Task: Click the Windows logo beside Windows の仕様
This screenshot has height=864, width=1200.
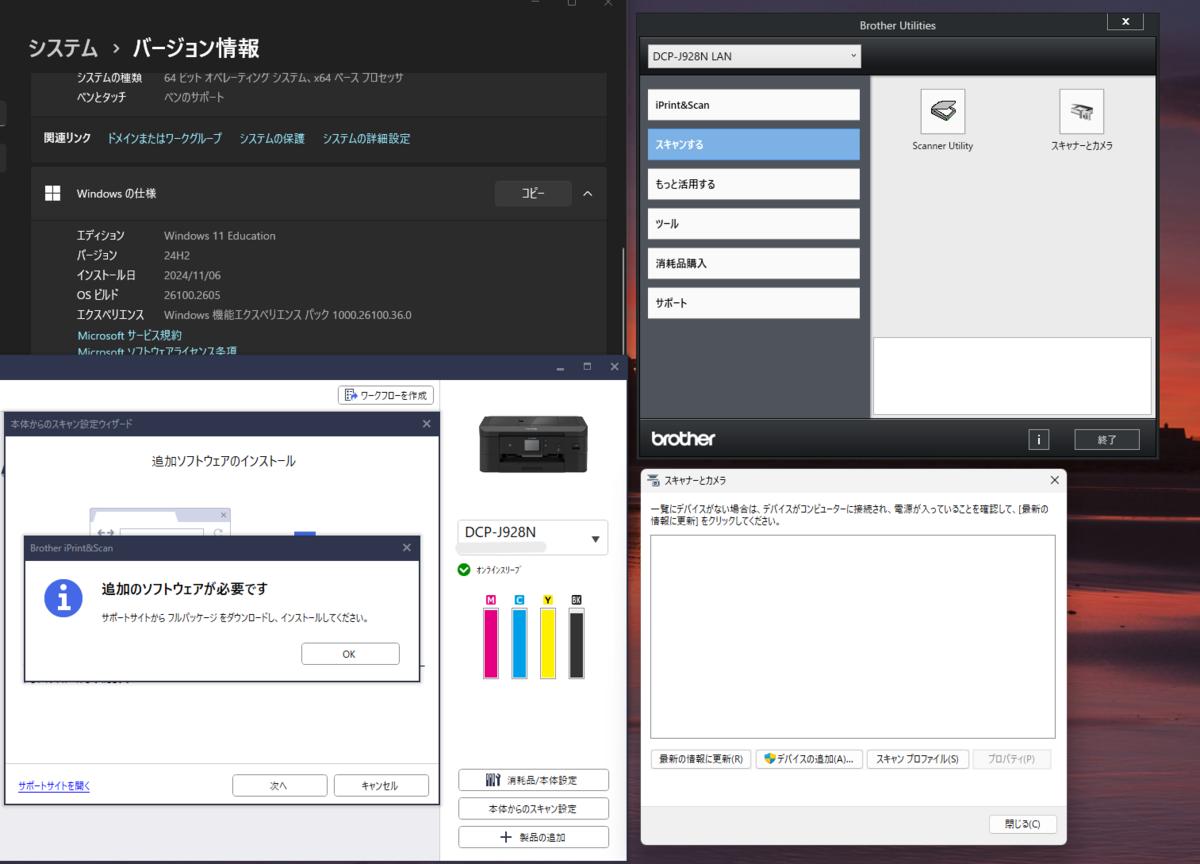Action: tap(53, 194)
